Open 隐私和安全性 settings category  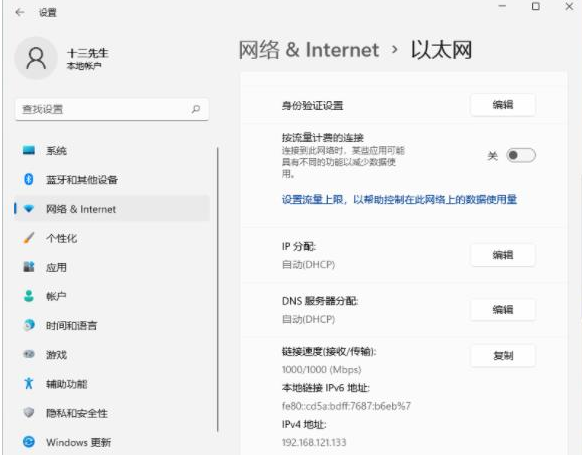tap(112, 413)
